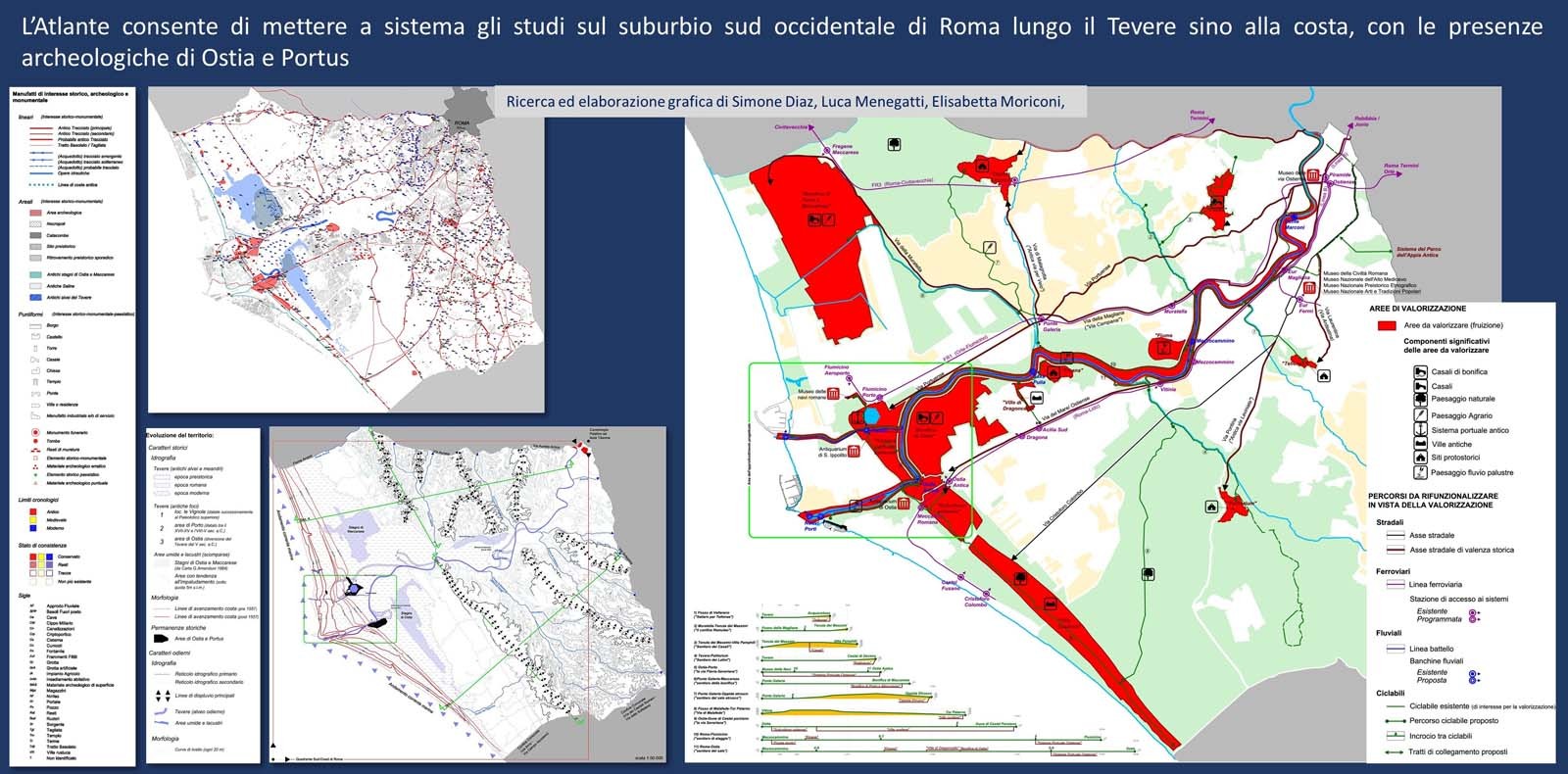
Task: Click the top-left archaeological sites map thumbnail
Action: [346, 250]
